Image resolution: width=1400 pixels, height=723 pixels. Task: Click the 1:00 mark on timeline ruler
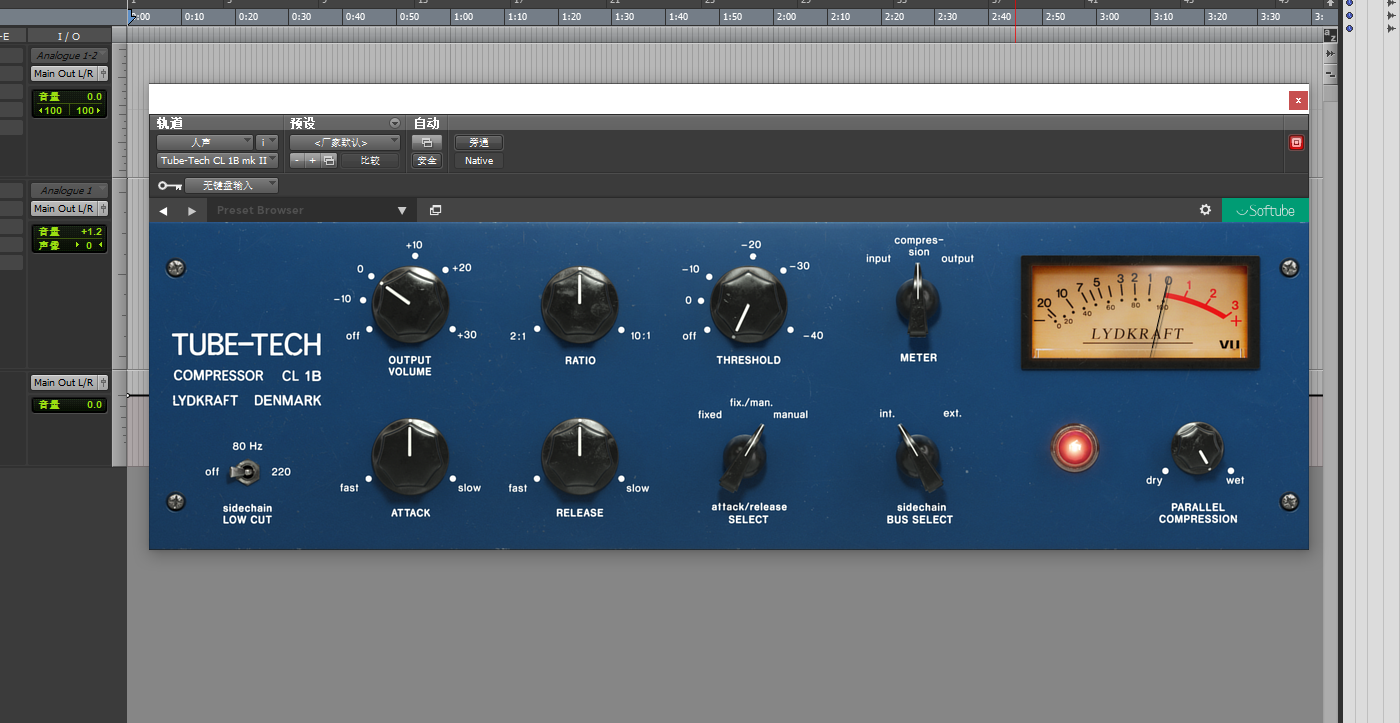tap(463, 17)
